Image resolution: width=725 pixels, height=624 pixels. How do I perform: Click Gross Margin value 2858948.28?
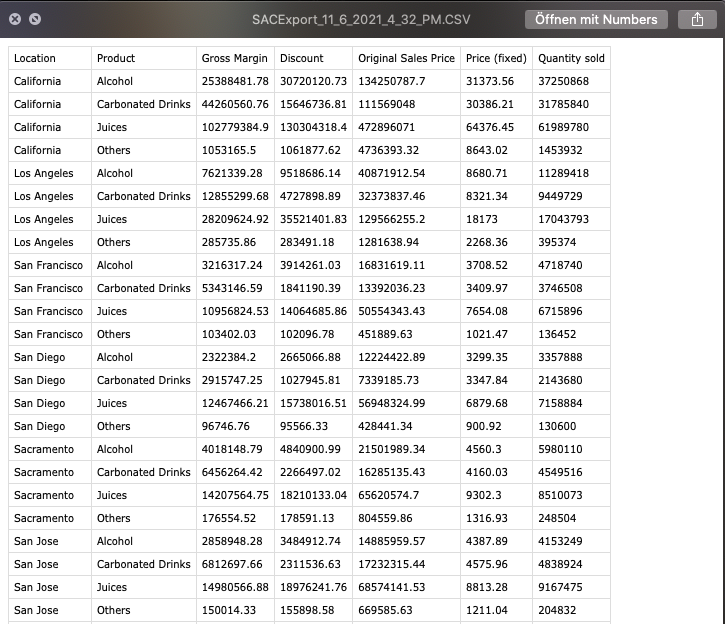pyautogui.click(x=232, y=541)
